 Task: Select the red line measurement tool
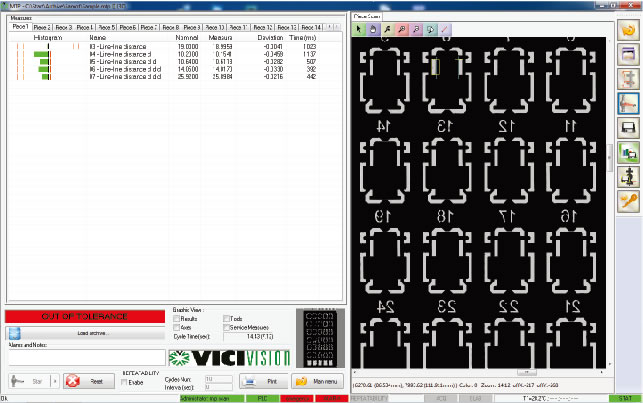445,29
